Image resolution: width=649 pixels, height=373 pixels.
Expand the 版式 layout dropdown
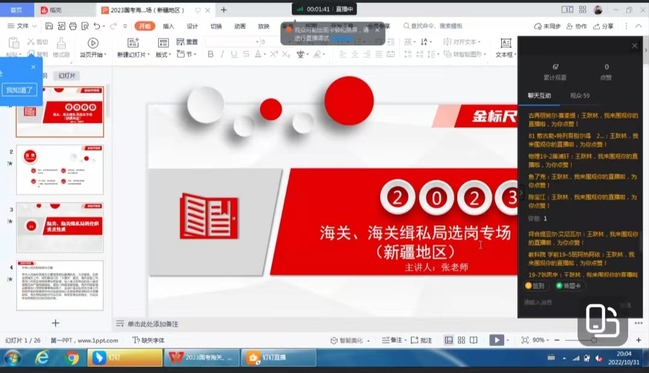163,55
